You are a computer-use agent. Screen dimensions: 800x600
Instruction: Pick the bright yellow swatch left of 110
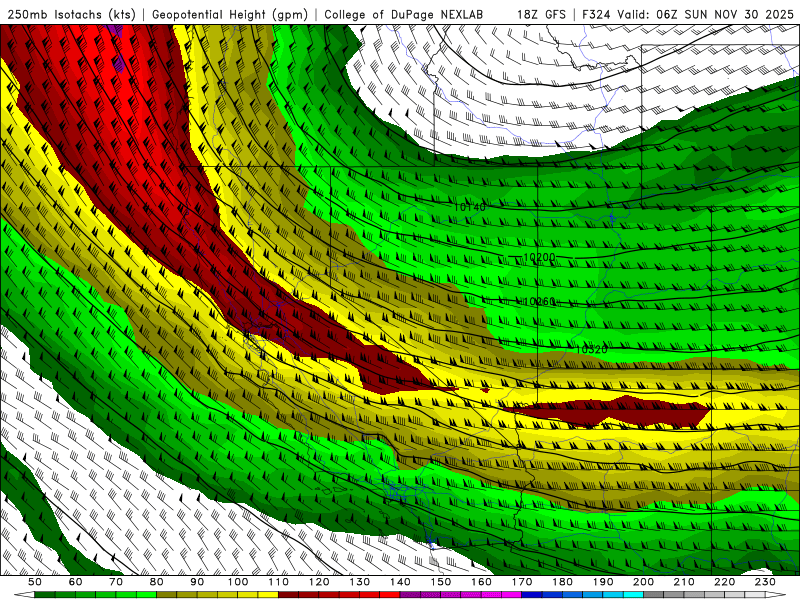(268, 595)
